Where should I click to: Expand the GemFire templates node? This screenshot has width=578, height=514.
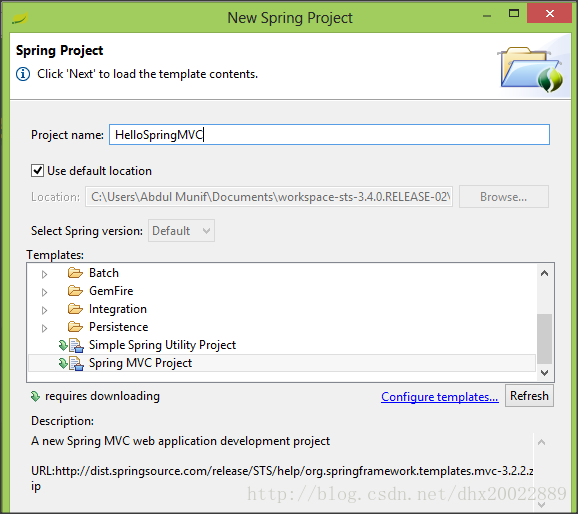point(44,292)
